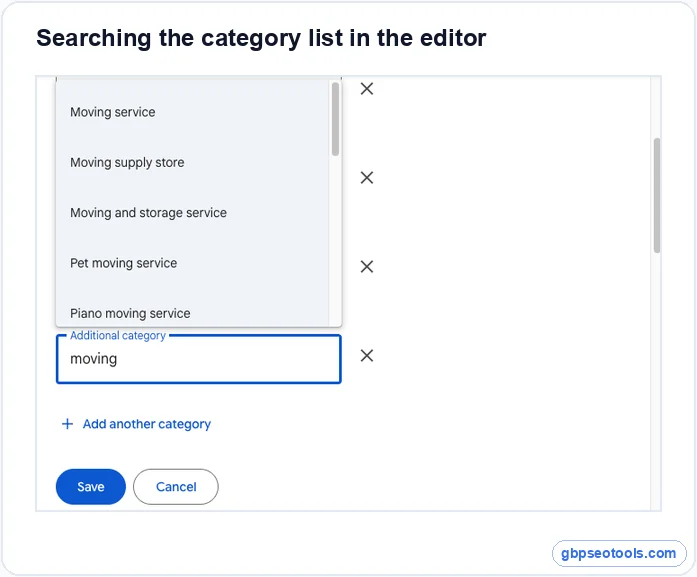Click the topmost X remove icon
Screen dimensions: 697x577
pyautogui.click(x=367, y=89)
